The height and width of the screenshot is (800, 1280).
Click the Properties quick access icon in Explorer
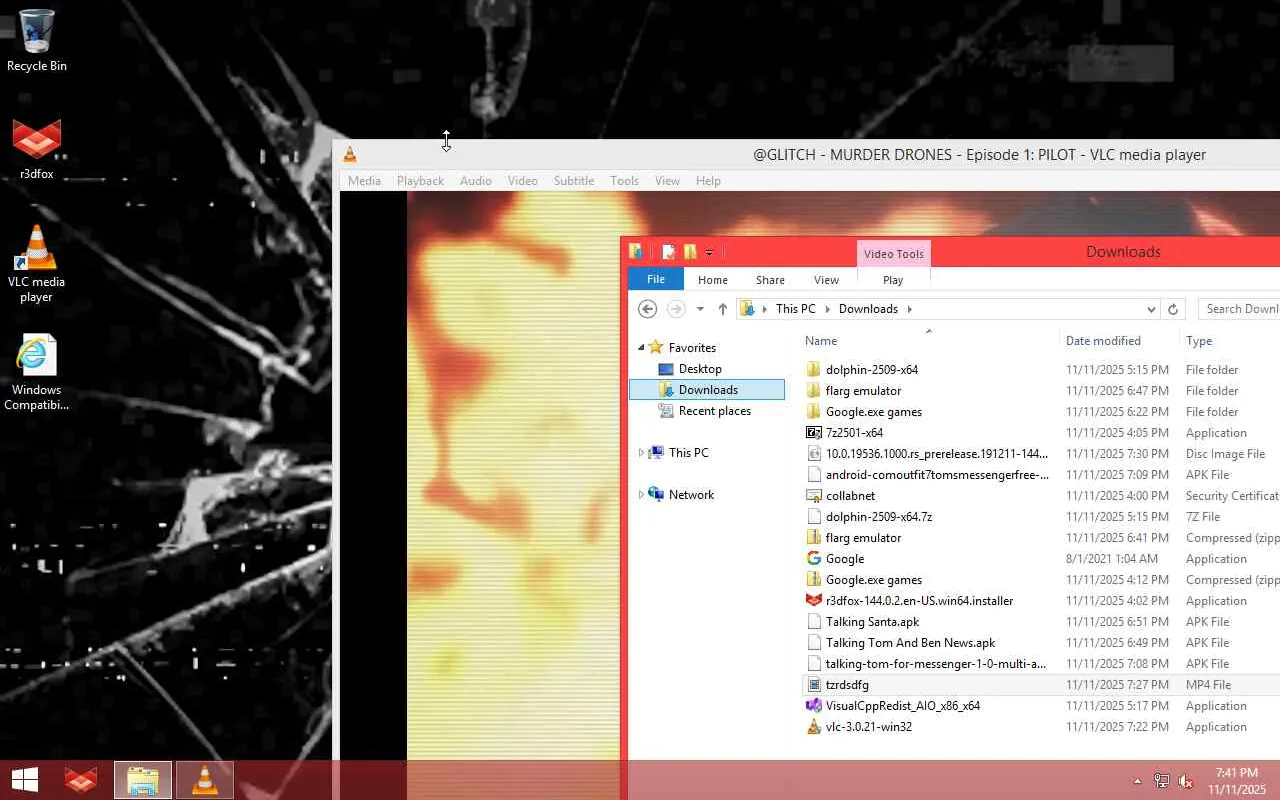click(668, 252)
